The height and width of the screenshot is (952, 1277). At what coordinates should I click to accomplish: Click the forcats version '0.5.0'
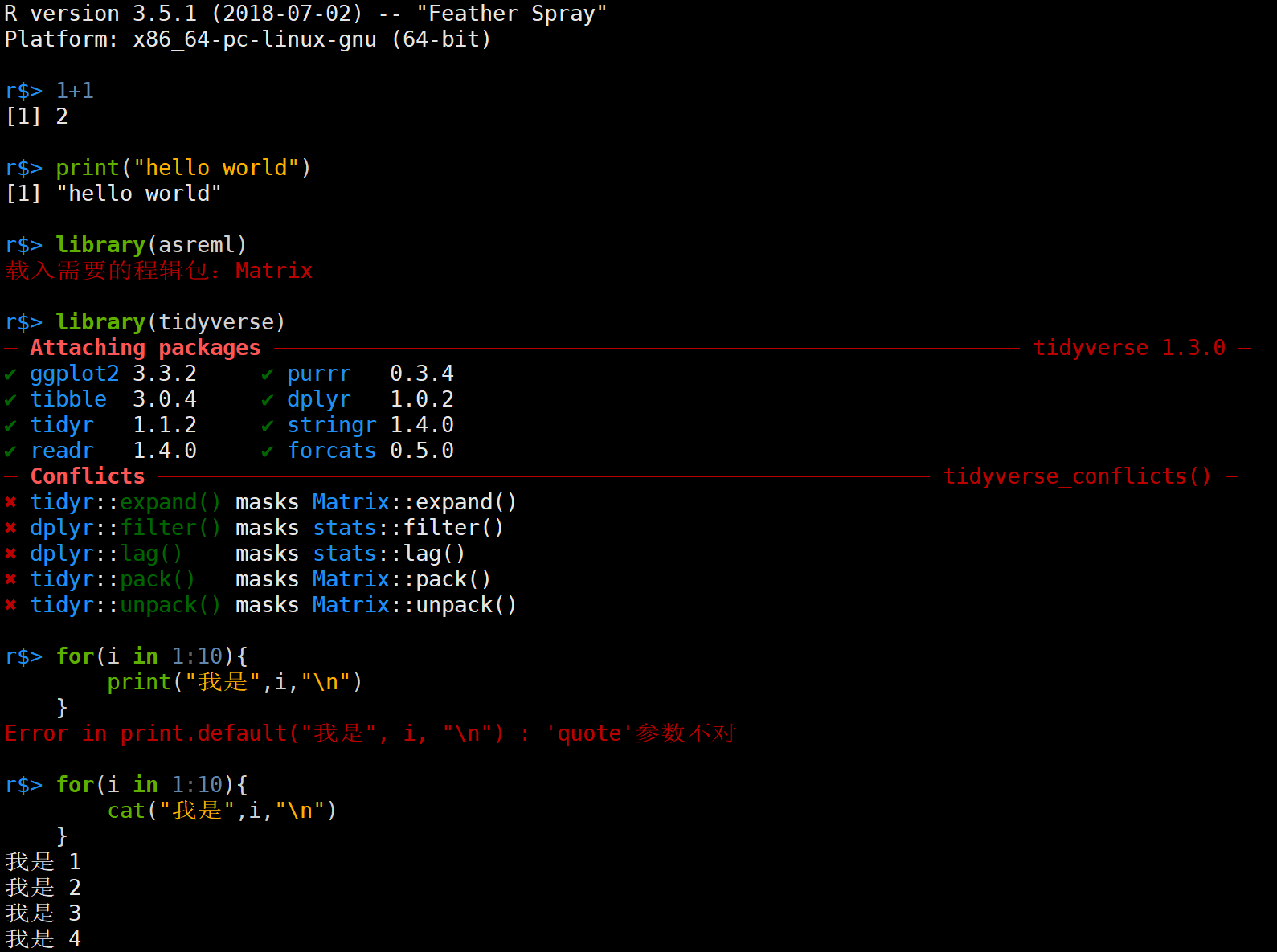422,451
